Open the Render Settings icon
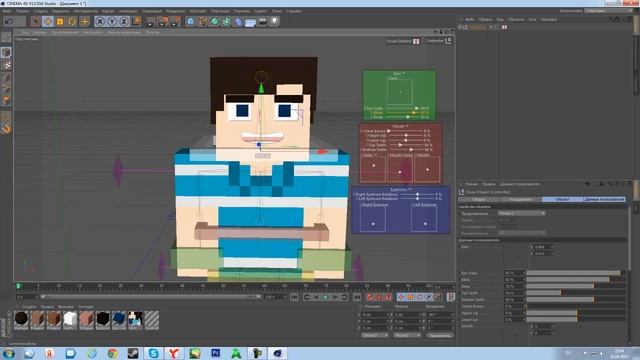Viewport: 640px width, 360px height. (176, 21)
